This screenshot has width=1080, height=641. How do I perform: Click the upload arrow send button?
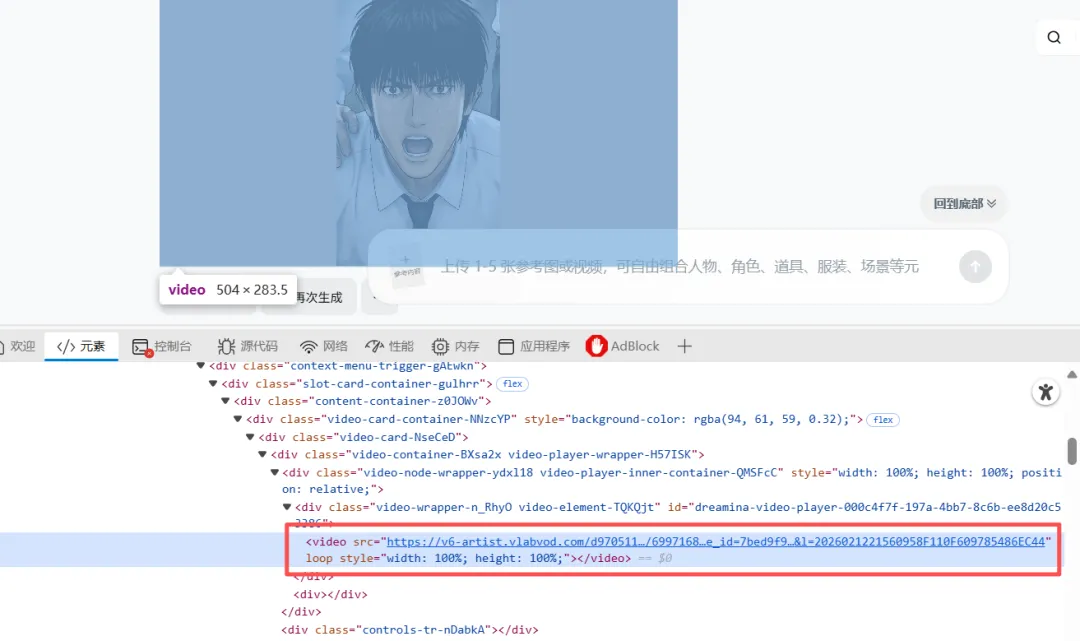pyautogui.click(x=975, y=266)
